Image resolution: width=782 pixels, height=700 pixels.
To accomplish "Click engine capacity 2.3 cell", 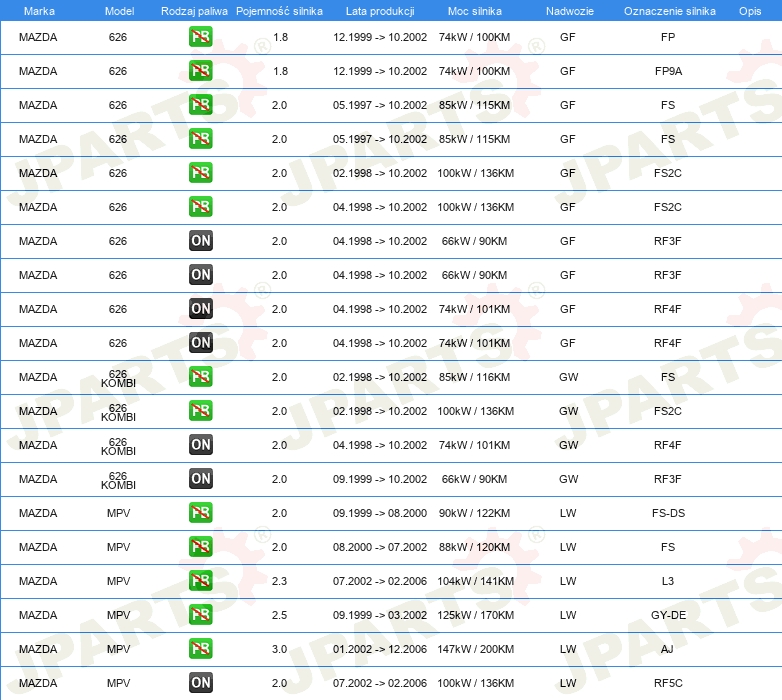I will tap(279, 581).
